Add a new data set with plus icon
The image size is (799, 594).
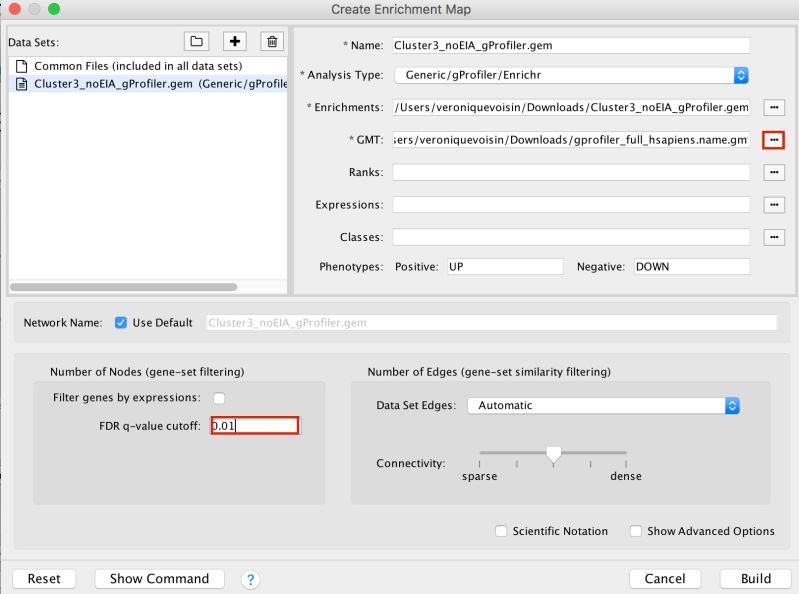(x=235, y=41)
